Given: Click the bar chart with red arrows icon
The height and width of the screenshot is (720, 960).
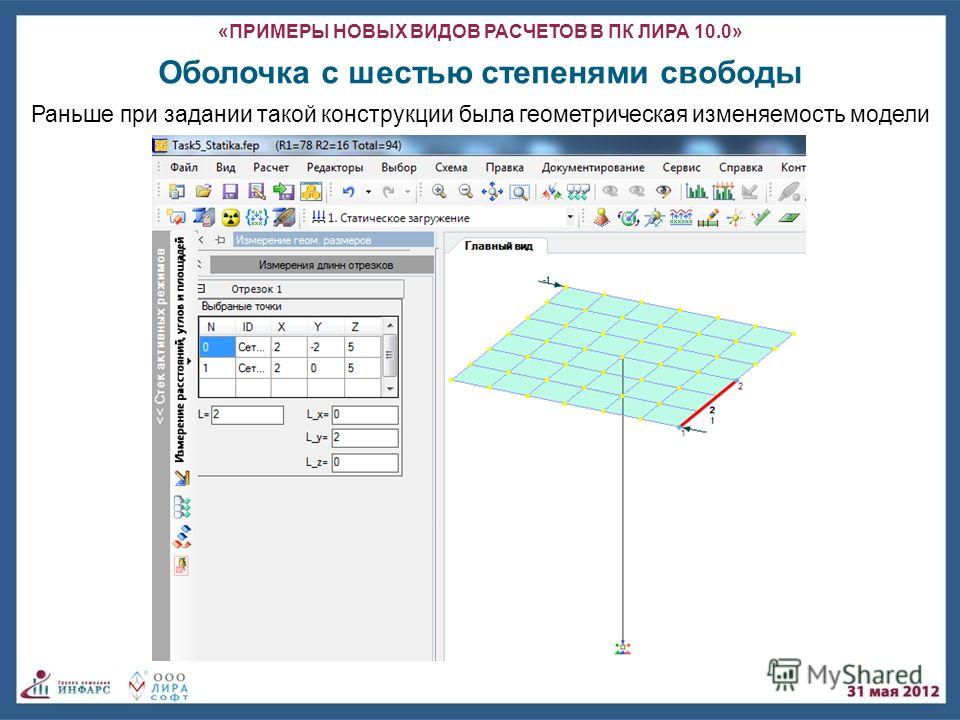Looking at the screenshot, I should [723, 192].
